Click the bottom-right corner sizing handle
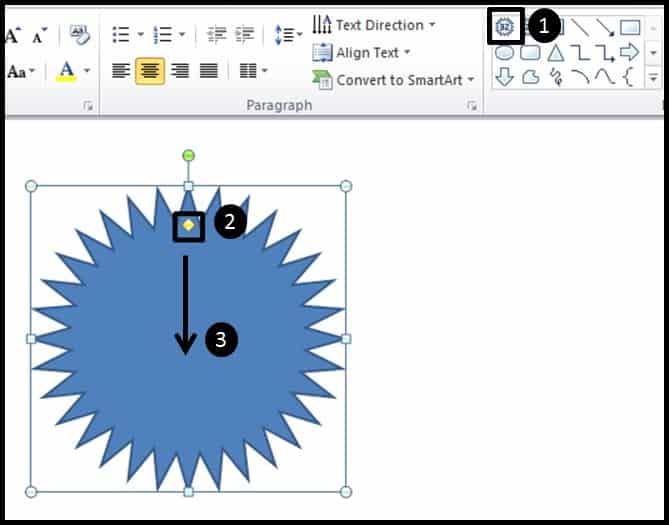The width and height of the screenshot is (669, 525). pyautogui.click(x=346, y=492)
